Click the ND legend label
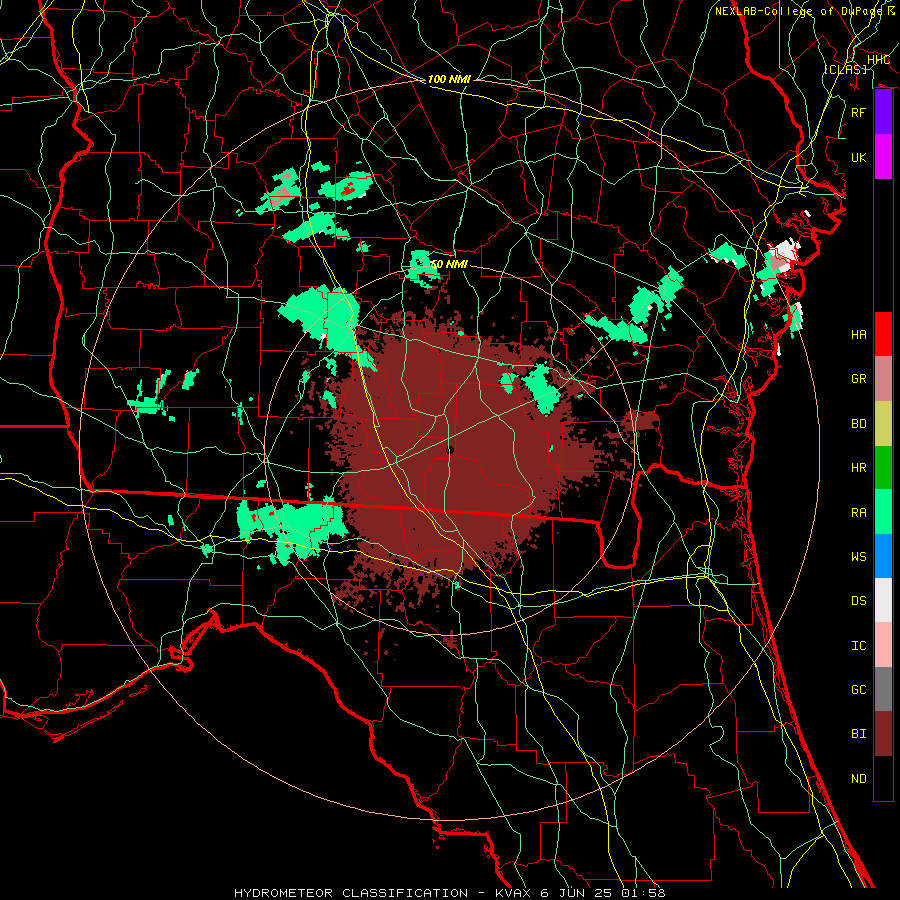This screenshot has width=900, height=900. tap(859, 779)
